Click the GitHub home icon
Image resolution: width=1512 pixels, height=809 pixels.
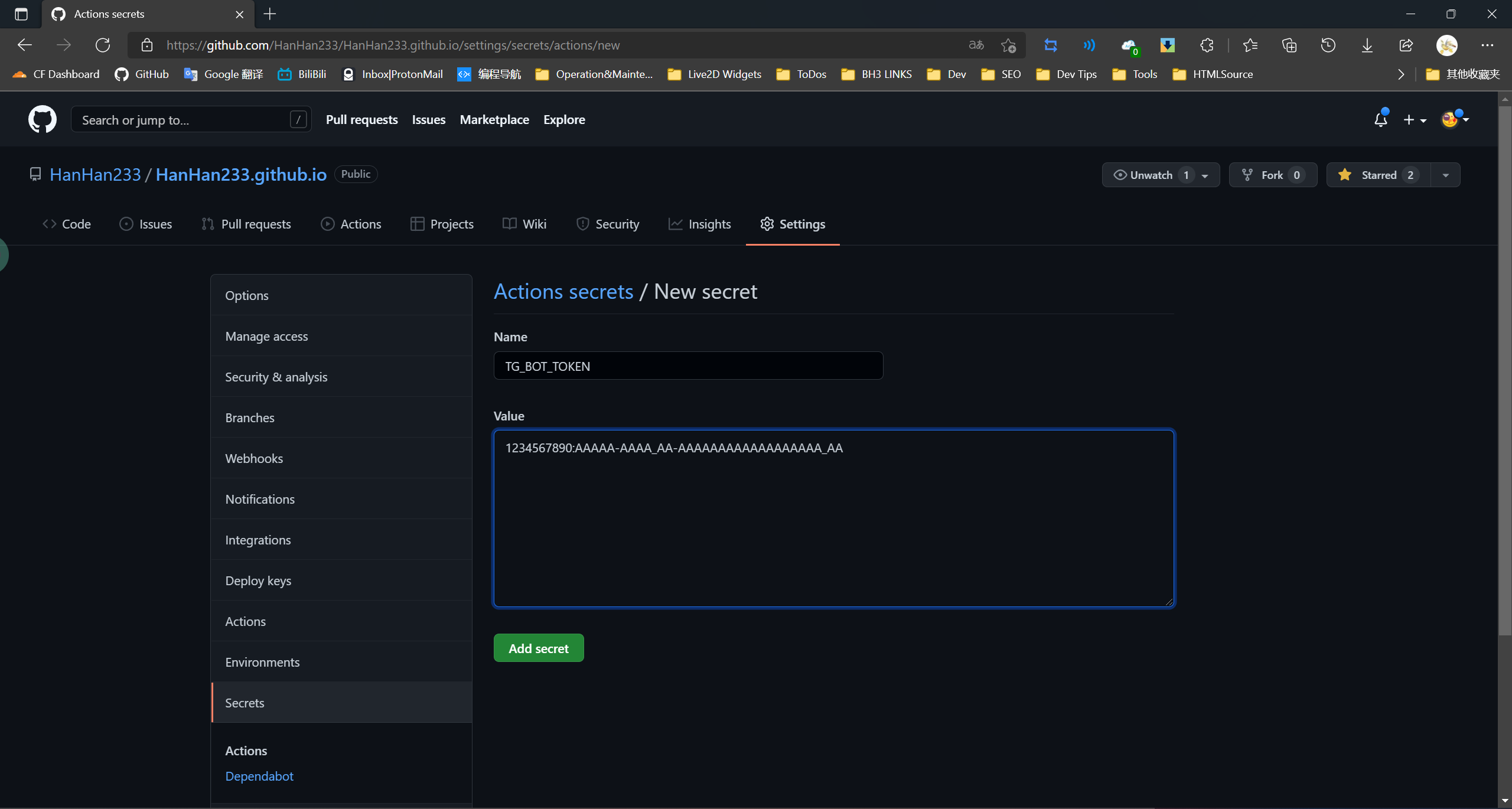pos(42,119)
